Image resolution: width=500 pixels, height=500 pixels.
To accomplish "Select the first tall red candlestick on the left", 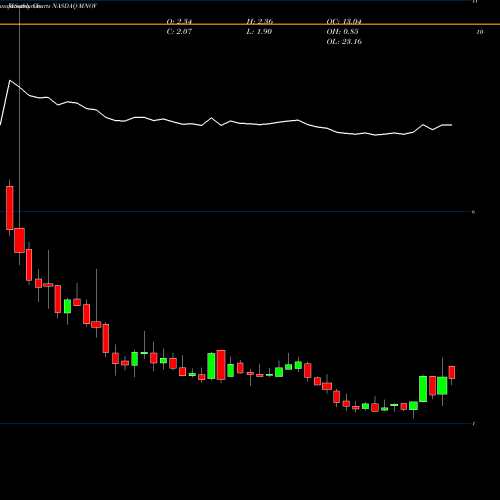I will click(10, 208).
